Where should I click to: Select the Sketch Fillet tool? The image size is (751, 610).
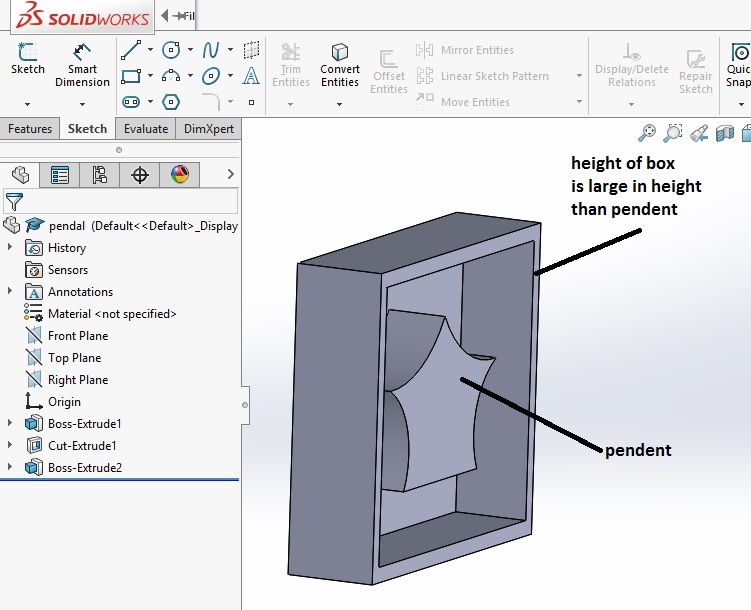211,102
